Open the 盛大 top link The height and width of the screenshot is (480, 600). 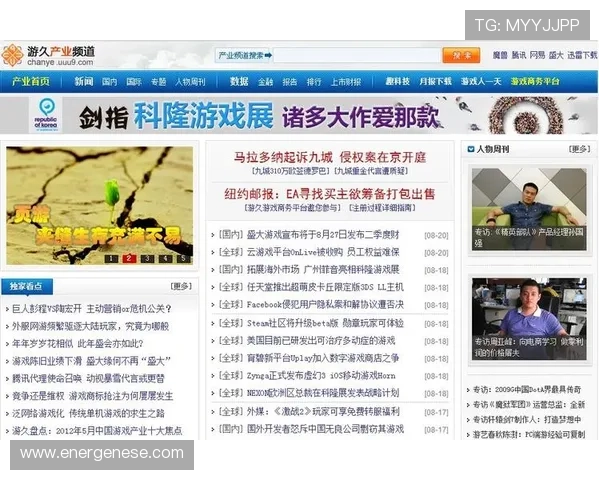coord(556,56)
